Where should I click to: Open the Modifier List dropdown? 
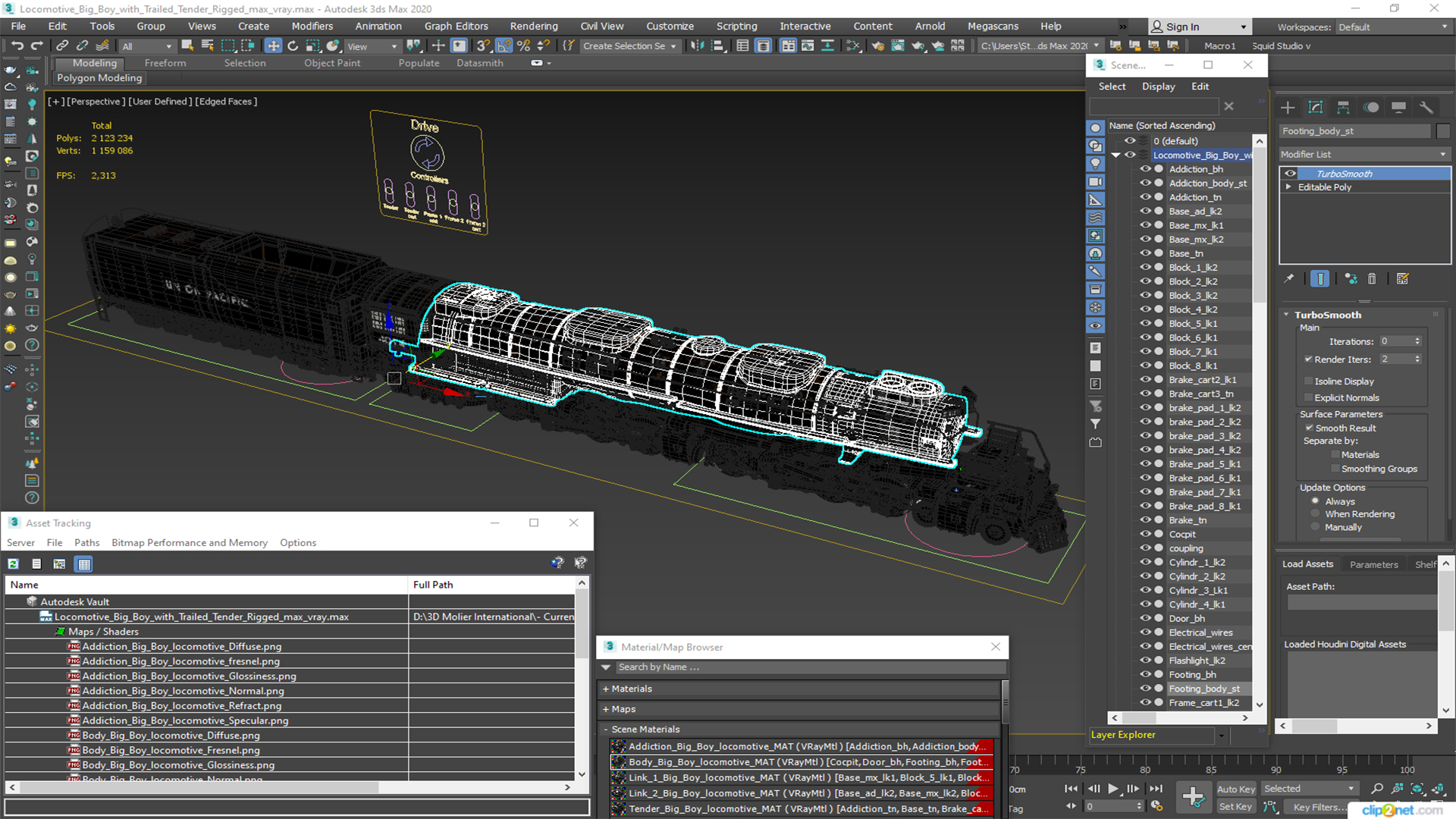(1364, 154)
